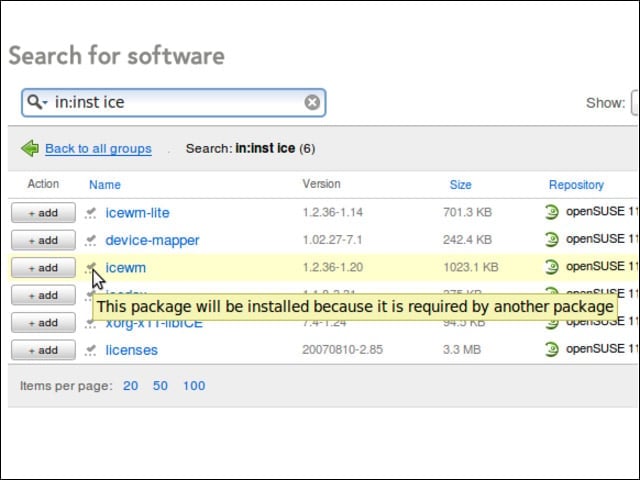Sort results by the Repository column header
The width and height of the screenshot is (640, 480).
576,185
